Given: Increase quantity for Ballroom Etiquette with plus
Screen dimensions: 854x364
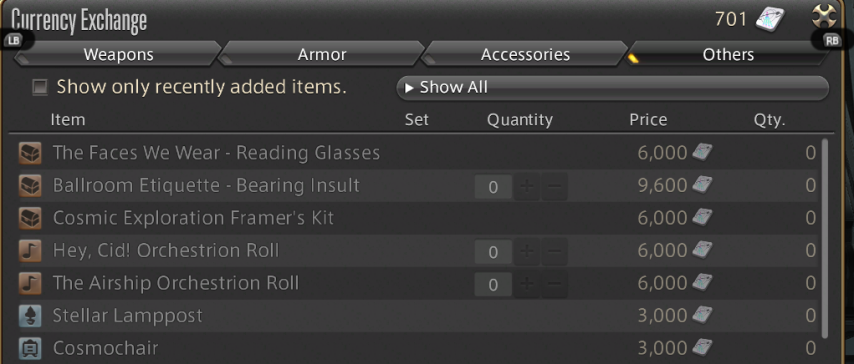Looking at the screenshot, I should pos(526,187).
